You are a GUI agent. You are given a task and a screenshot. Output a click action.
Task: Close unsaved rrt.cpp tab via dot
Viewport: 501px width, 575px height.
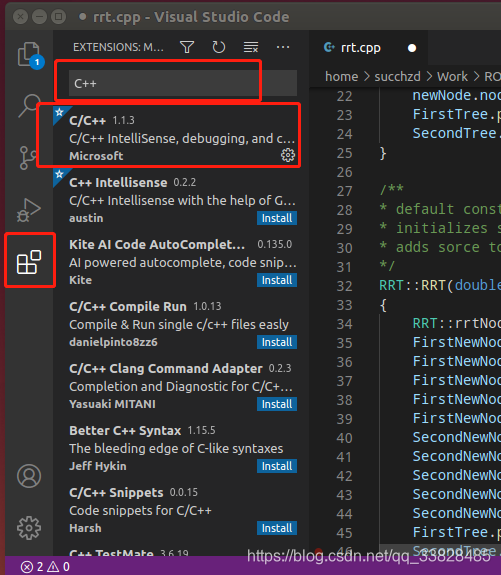[412, 48]
